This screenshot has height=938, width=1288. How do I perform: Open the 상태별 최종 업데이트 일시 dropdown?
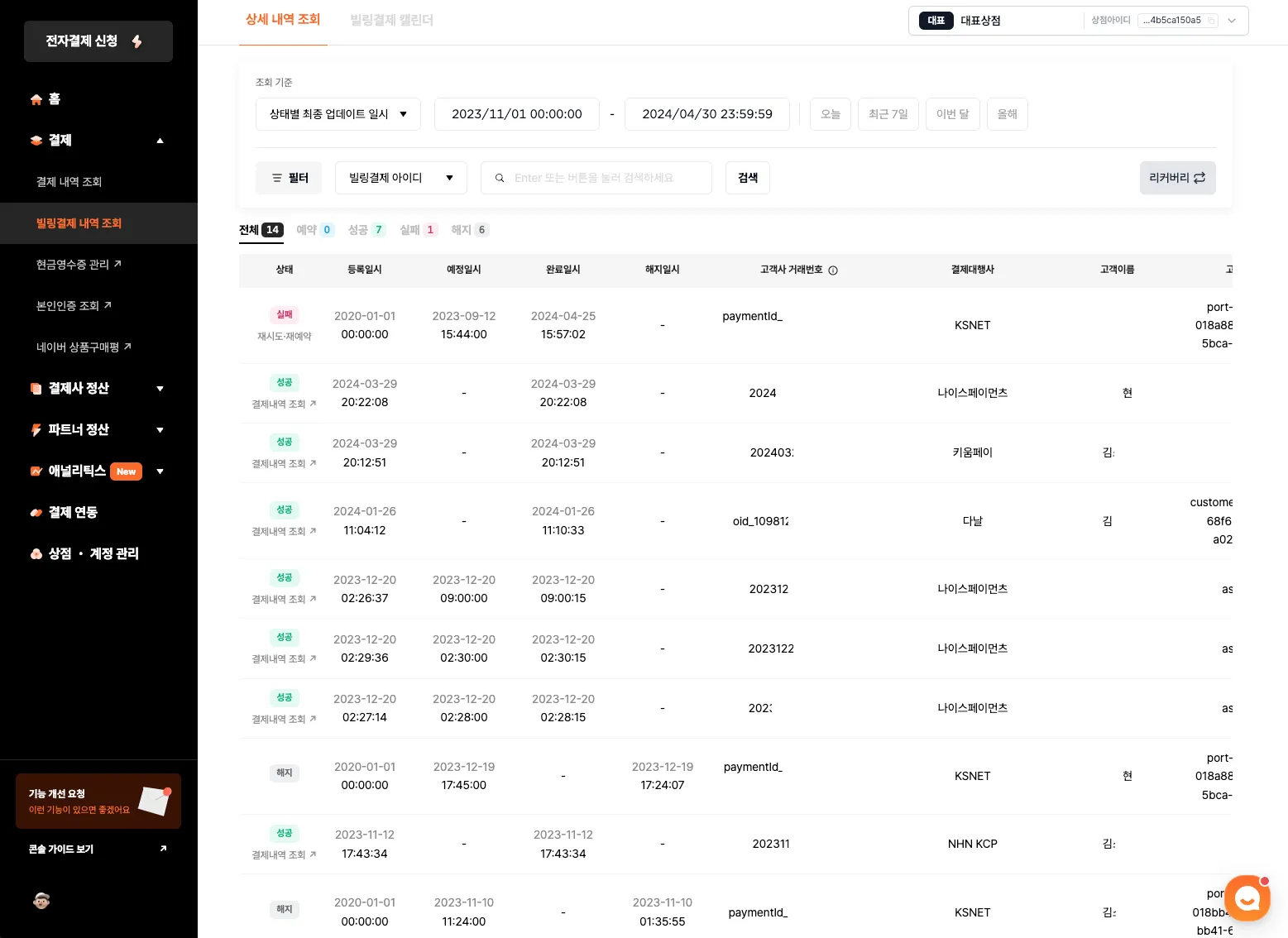tap(338, 114)
